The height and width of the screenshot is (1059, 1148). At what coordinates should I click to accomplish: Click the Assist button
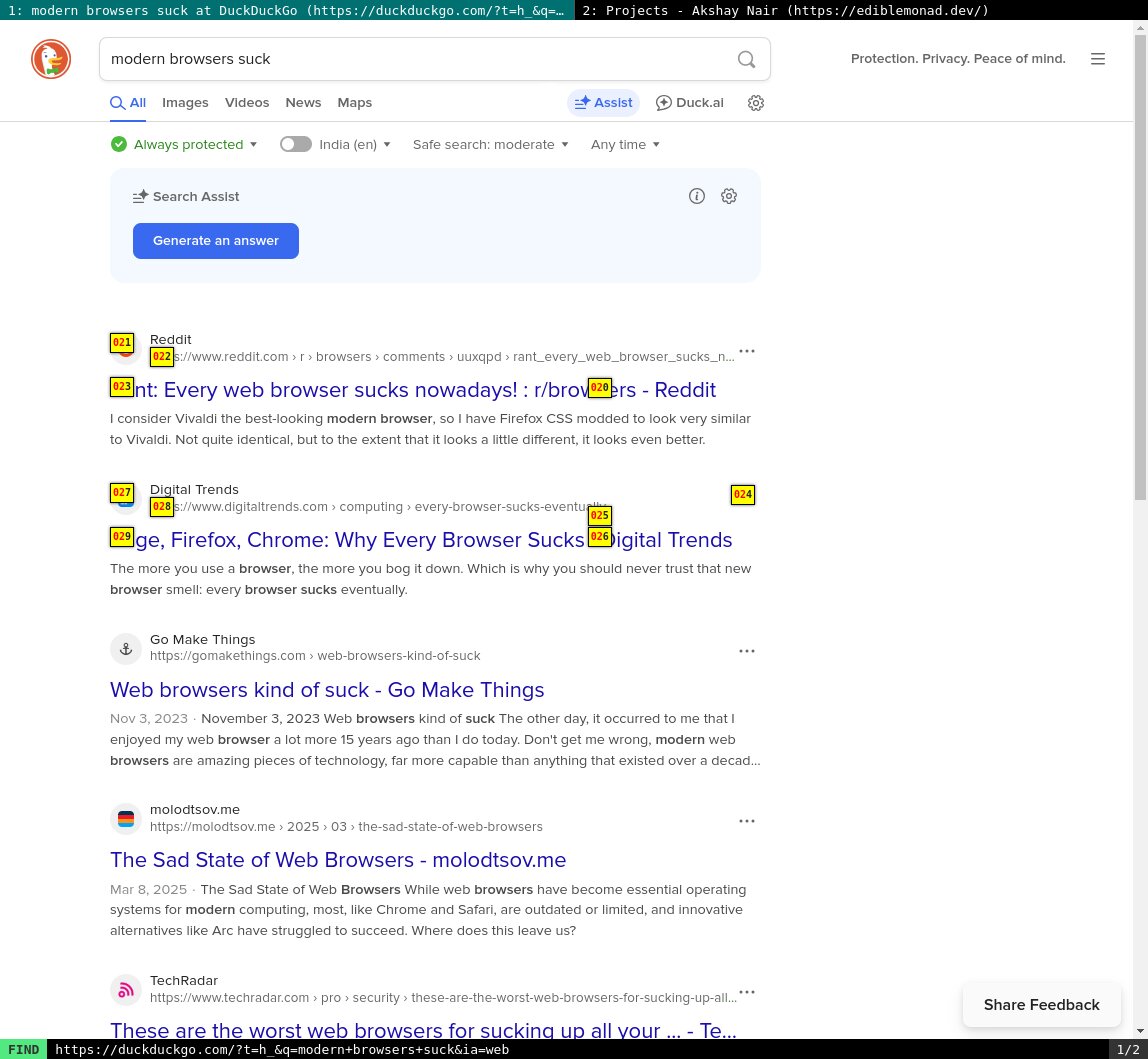click(x=603, y=103)
